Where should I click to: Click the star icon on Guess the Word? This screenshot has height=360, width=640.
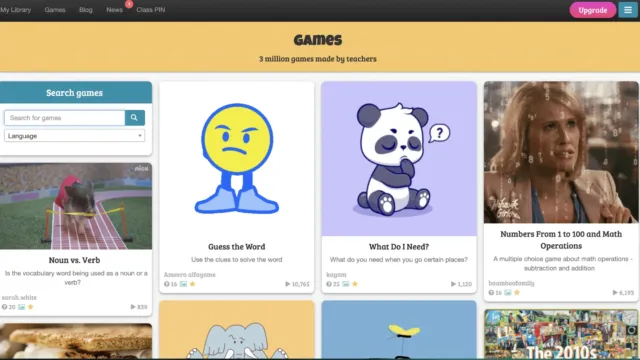(x=193, y=284)
